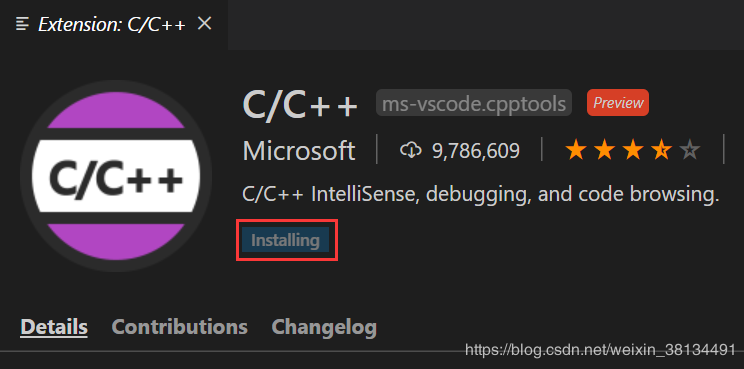Open the Contributions tab

[x=179, y=327]
